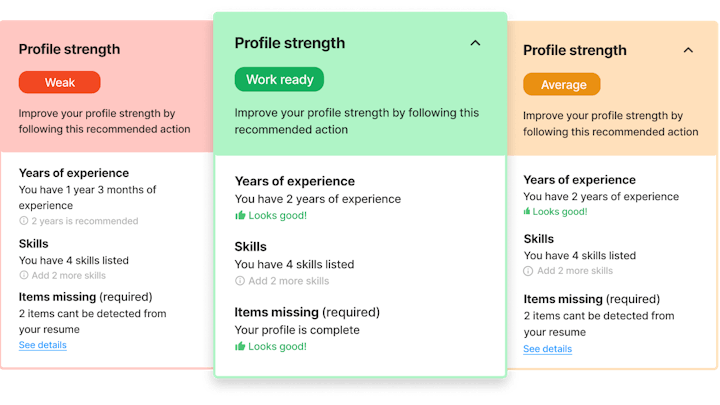The width and height of the screenshot is (720, 405).
Task: Click info icon by Add 2 more skills in middle card
Action: click(240, 281)
